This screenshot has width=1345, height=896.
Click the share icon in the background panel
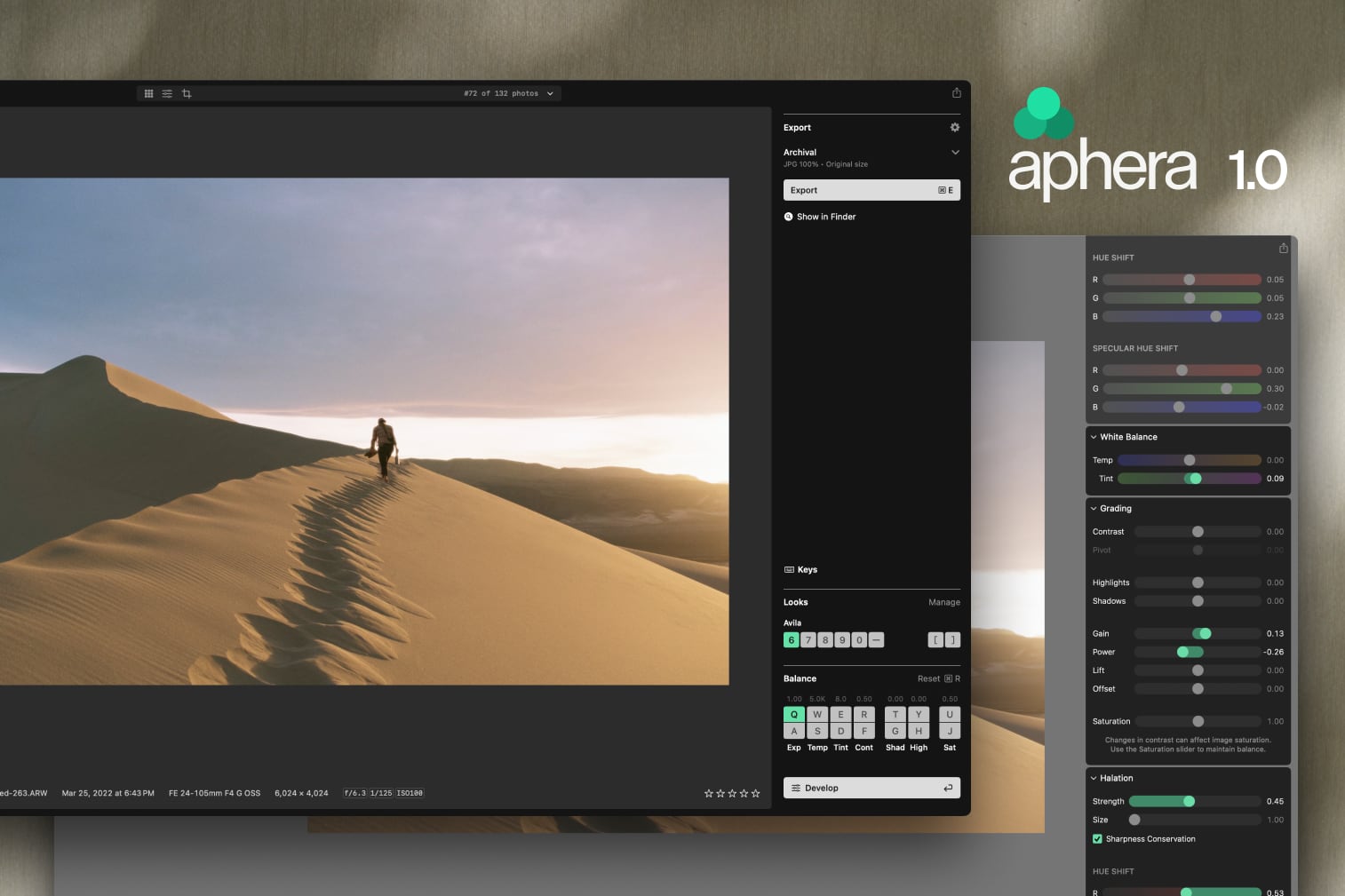tap(1283, 248)
